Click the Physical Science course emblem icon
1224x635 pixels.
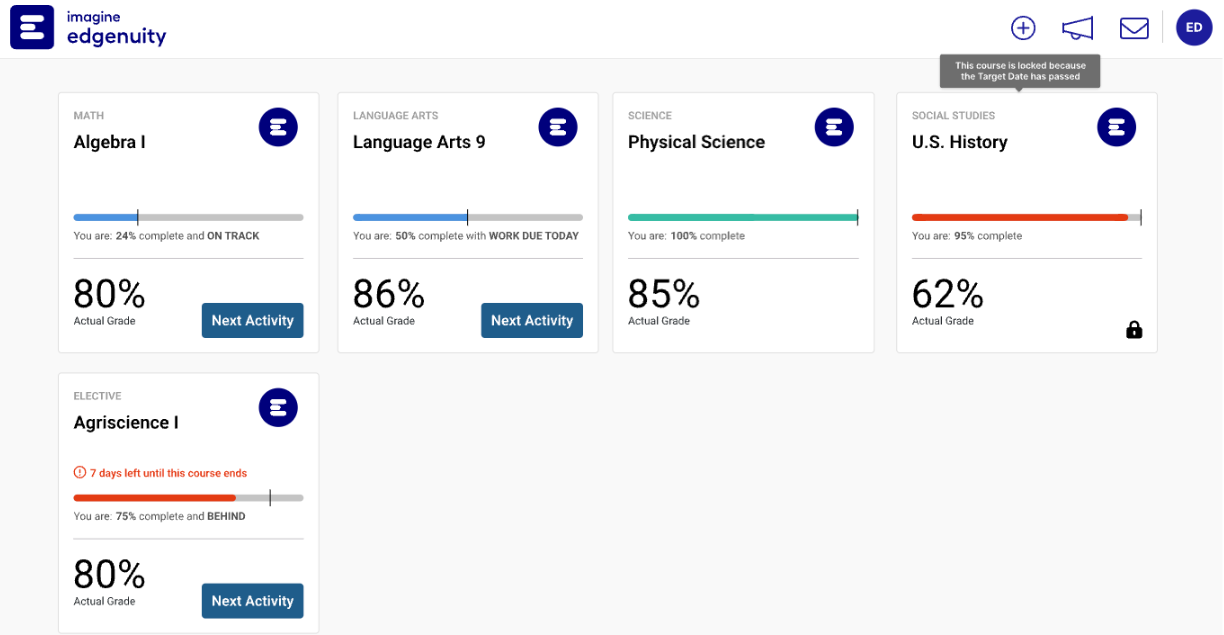pos(834,127)
